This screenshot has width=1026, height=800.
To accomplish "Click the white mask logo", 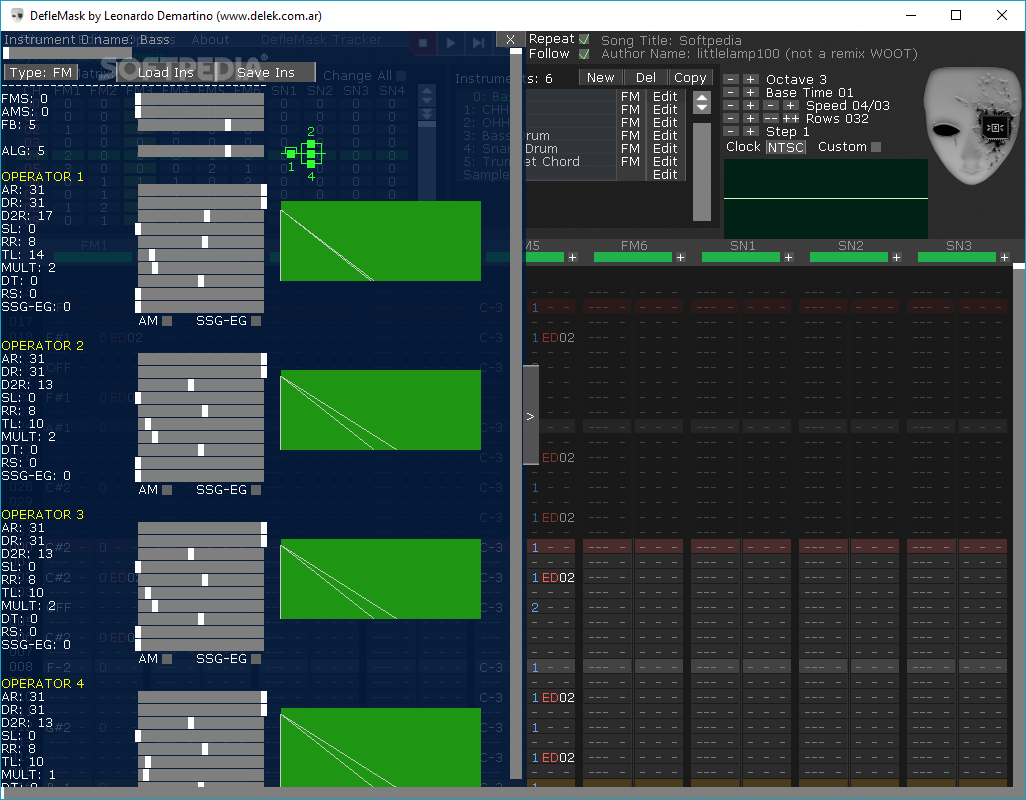I will (972, 126).
